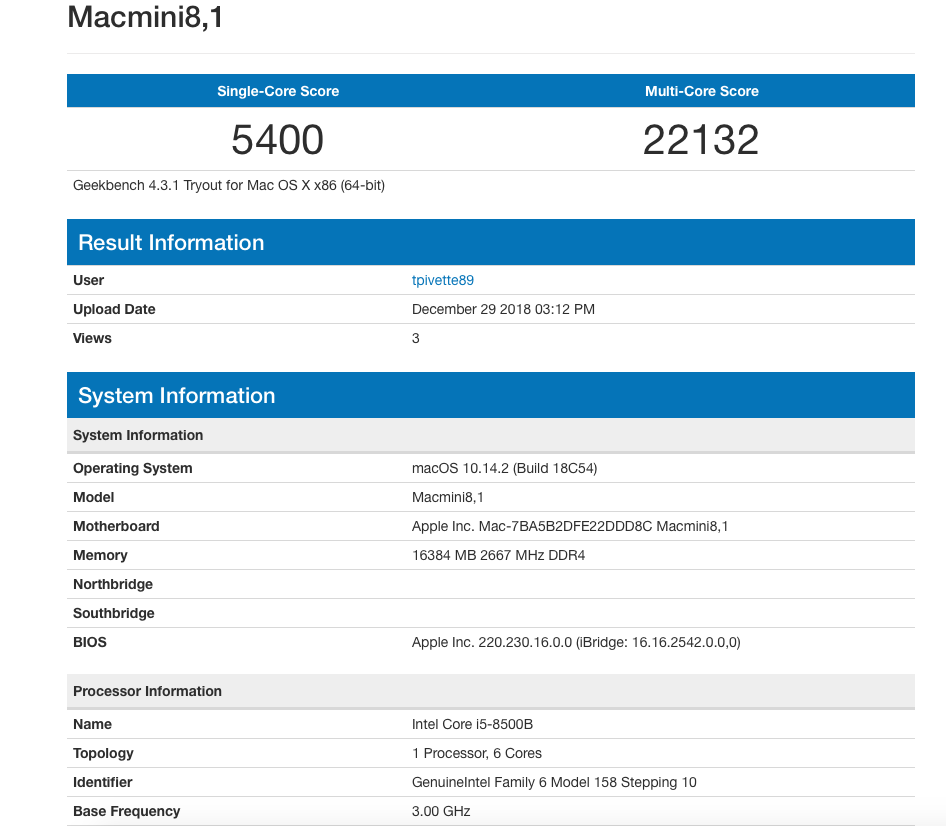Select the Identifier row label

pos(103,782)
